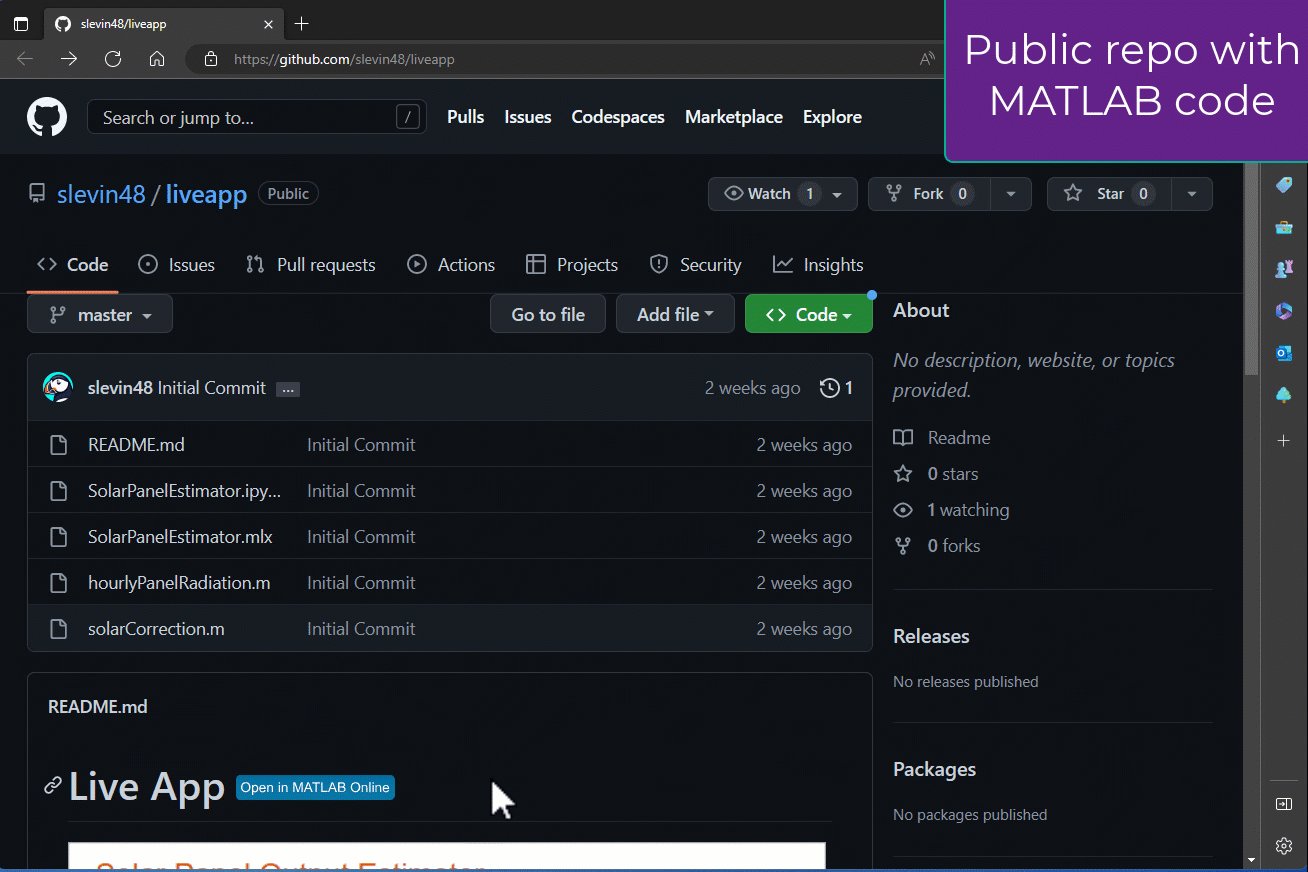The image size is (1308, 872).
Task: Open the games sidebar icon
Action: (1284, 269)
